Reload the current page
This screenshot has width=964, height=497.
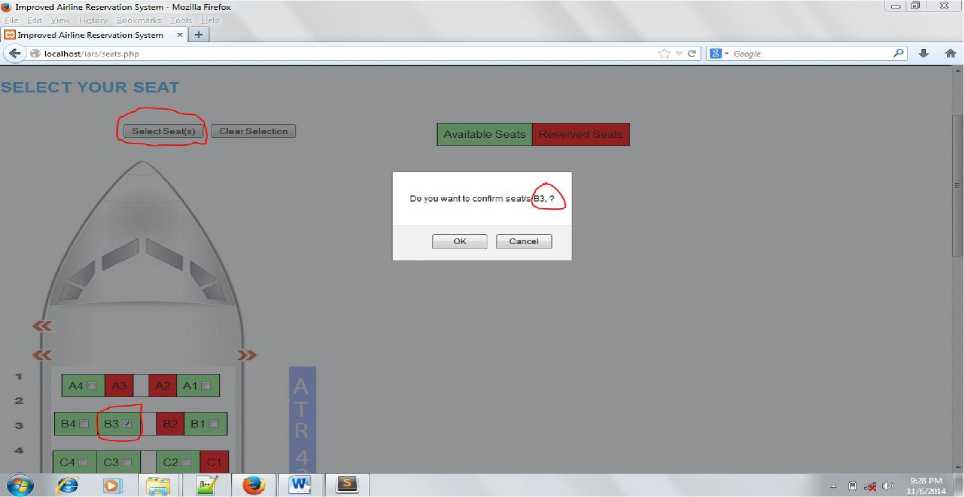coord(692,54)
